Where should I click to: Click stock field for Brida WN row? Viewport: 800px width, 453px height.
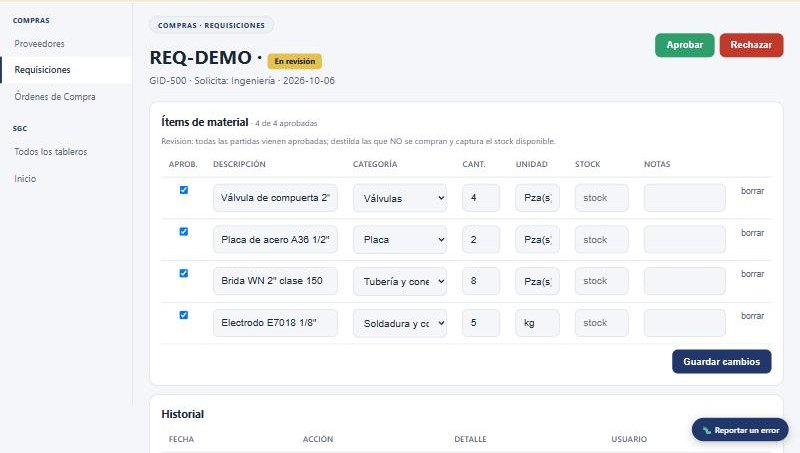click(602, 281)
